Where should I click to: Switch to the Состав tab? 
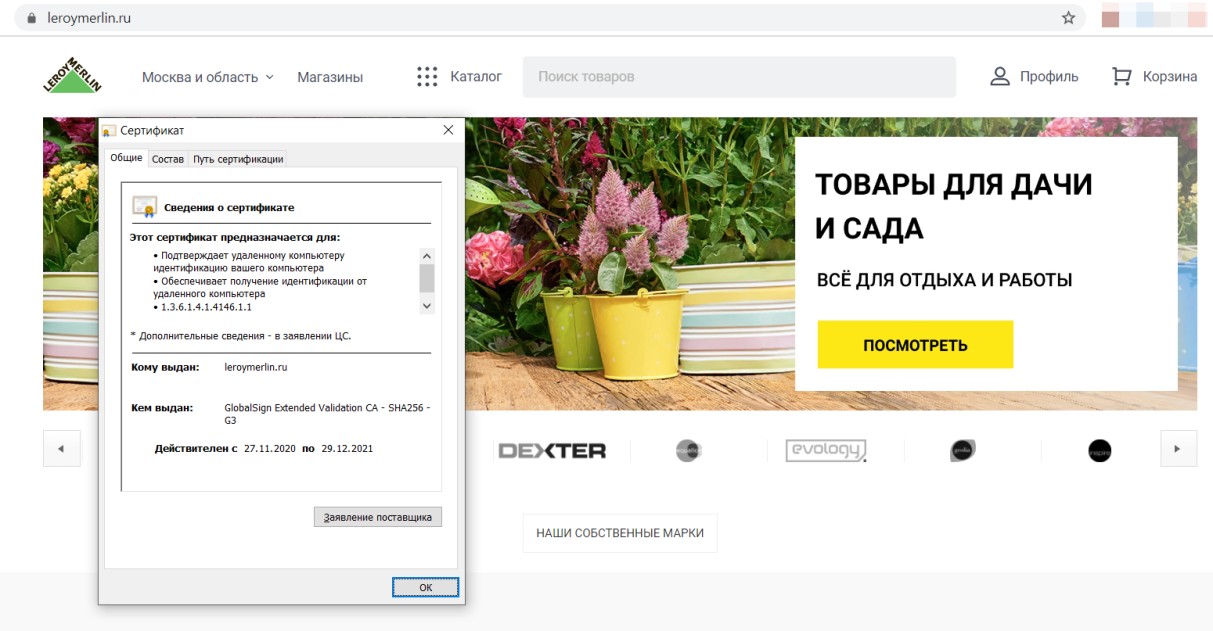coord(168,159)
